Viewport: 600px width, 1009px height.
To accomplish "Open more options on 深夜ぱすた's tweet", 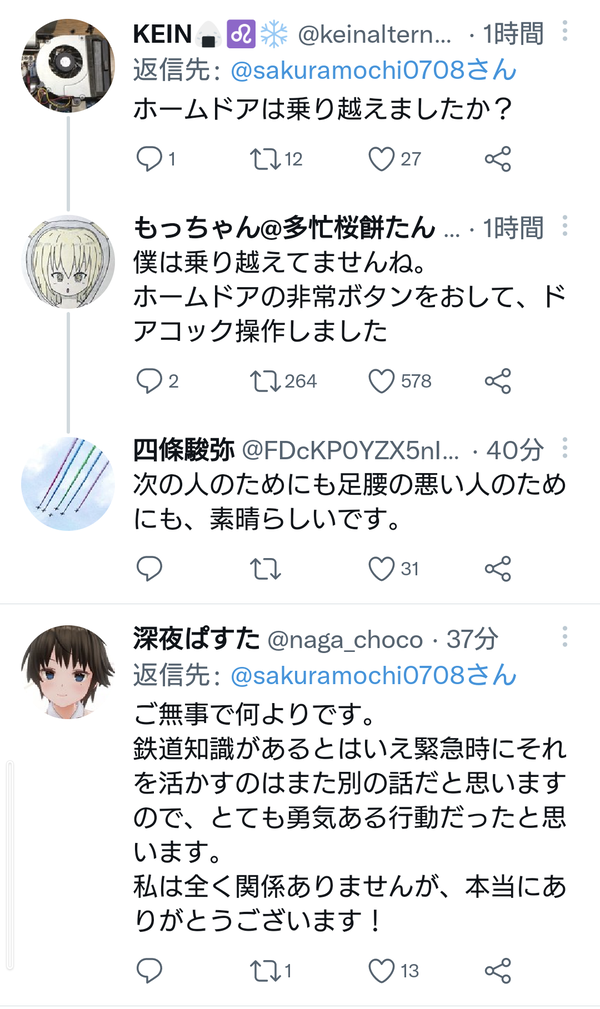I will (565, 636).
